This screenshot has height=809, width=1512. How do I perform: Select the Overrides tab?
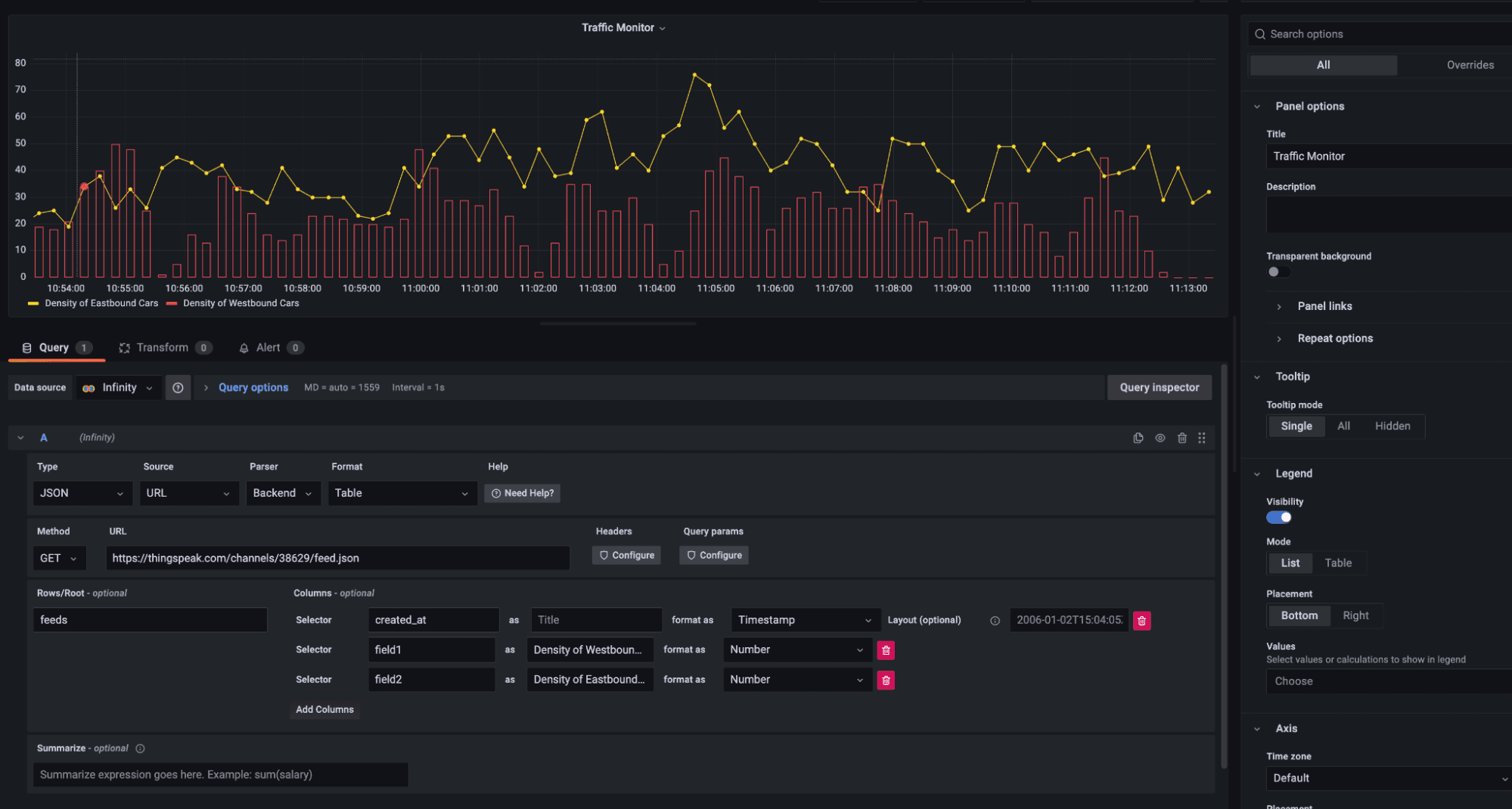[x=1469, y=65]
